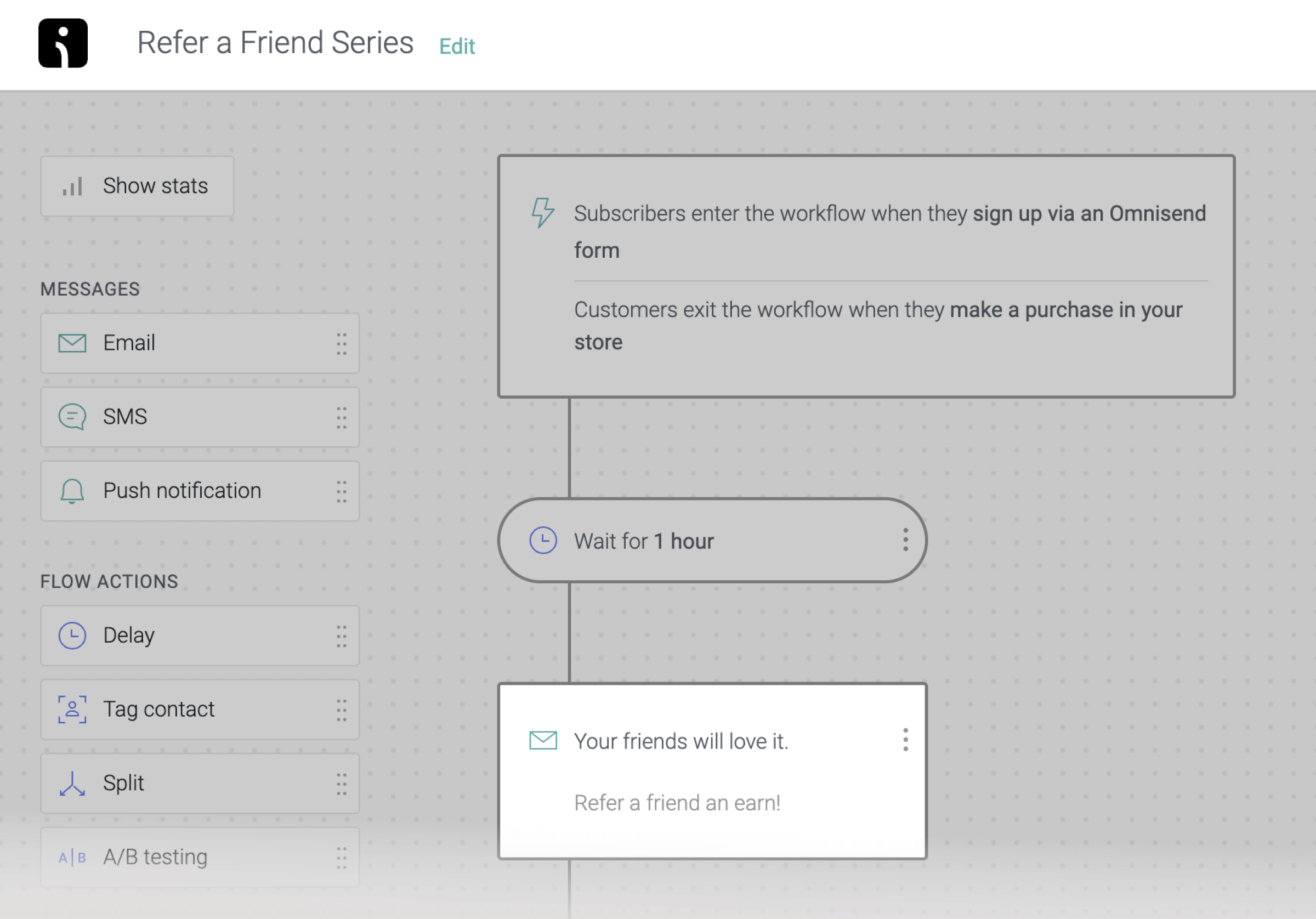Select the Email envelope icon in Messages
This screenshot has width=1316, height=919.
click(x=72, y=343)
